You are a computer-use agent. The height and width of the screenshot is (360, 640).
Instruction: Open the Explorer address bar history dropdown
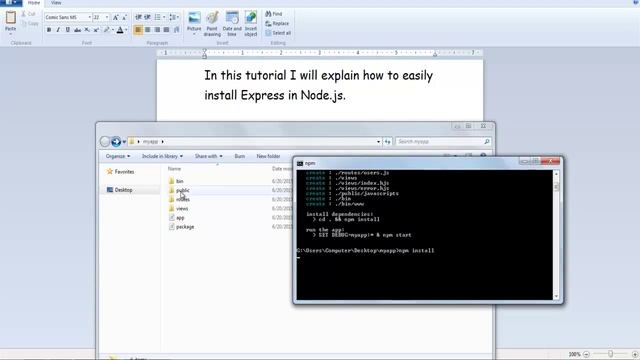378,142
